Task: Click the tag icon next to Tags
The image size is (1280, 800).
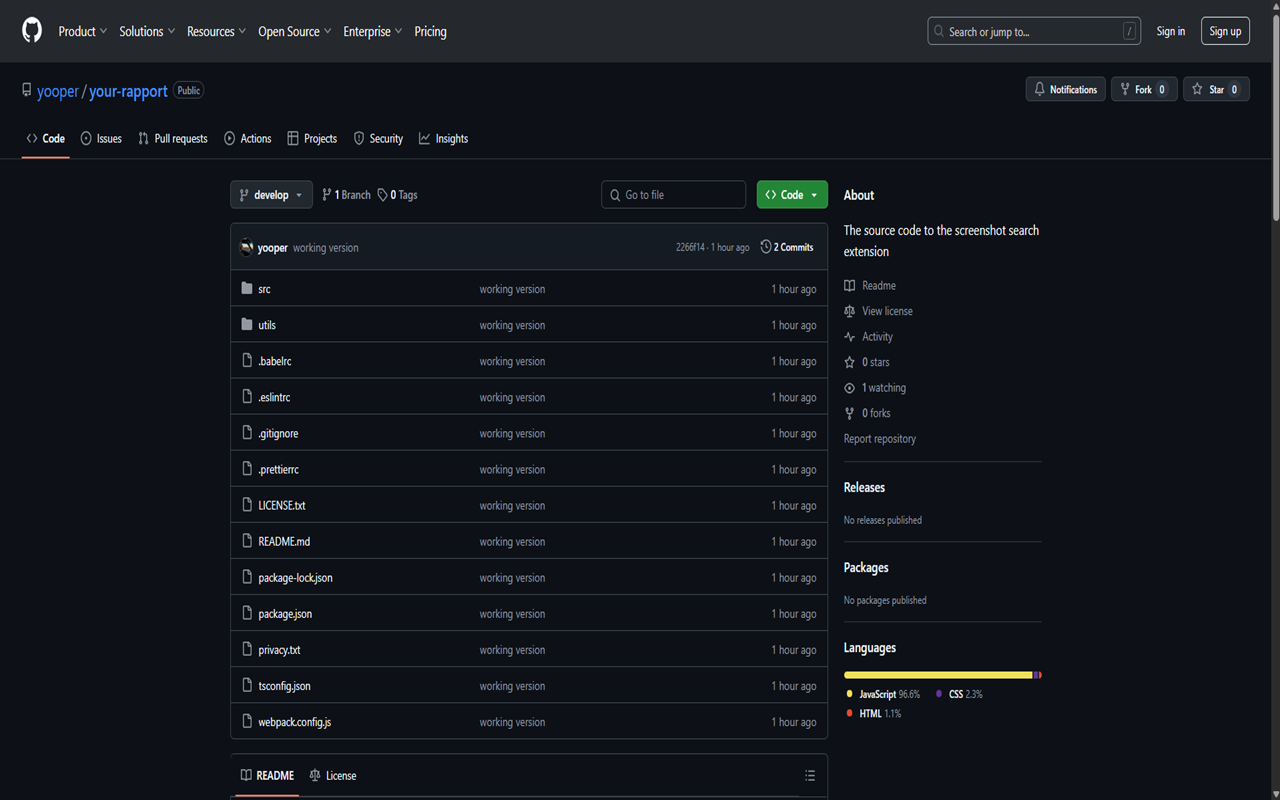Action: coord(382,195)
